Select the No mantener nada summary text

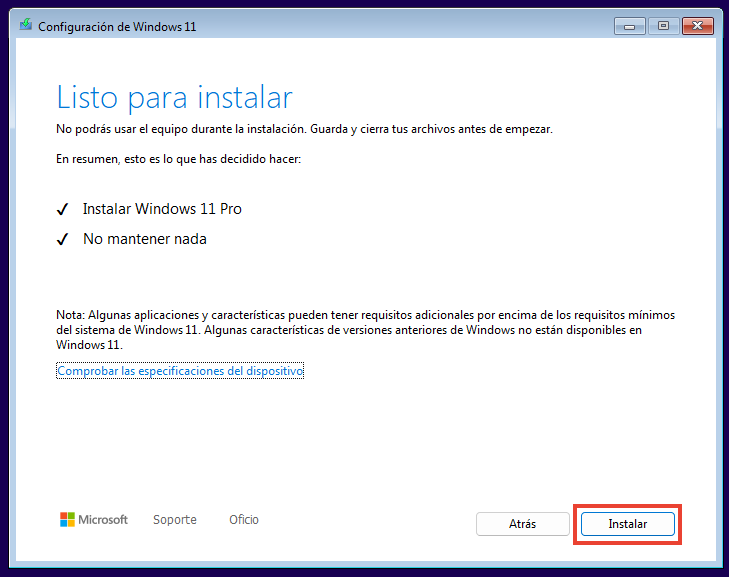point(144,239)
